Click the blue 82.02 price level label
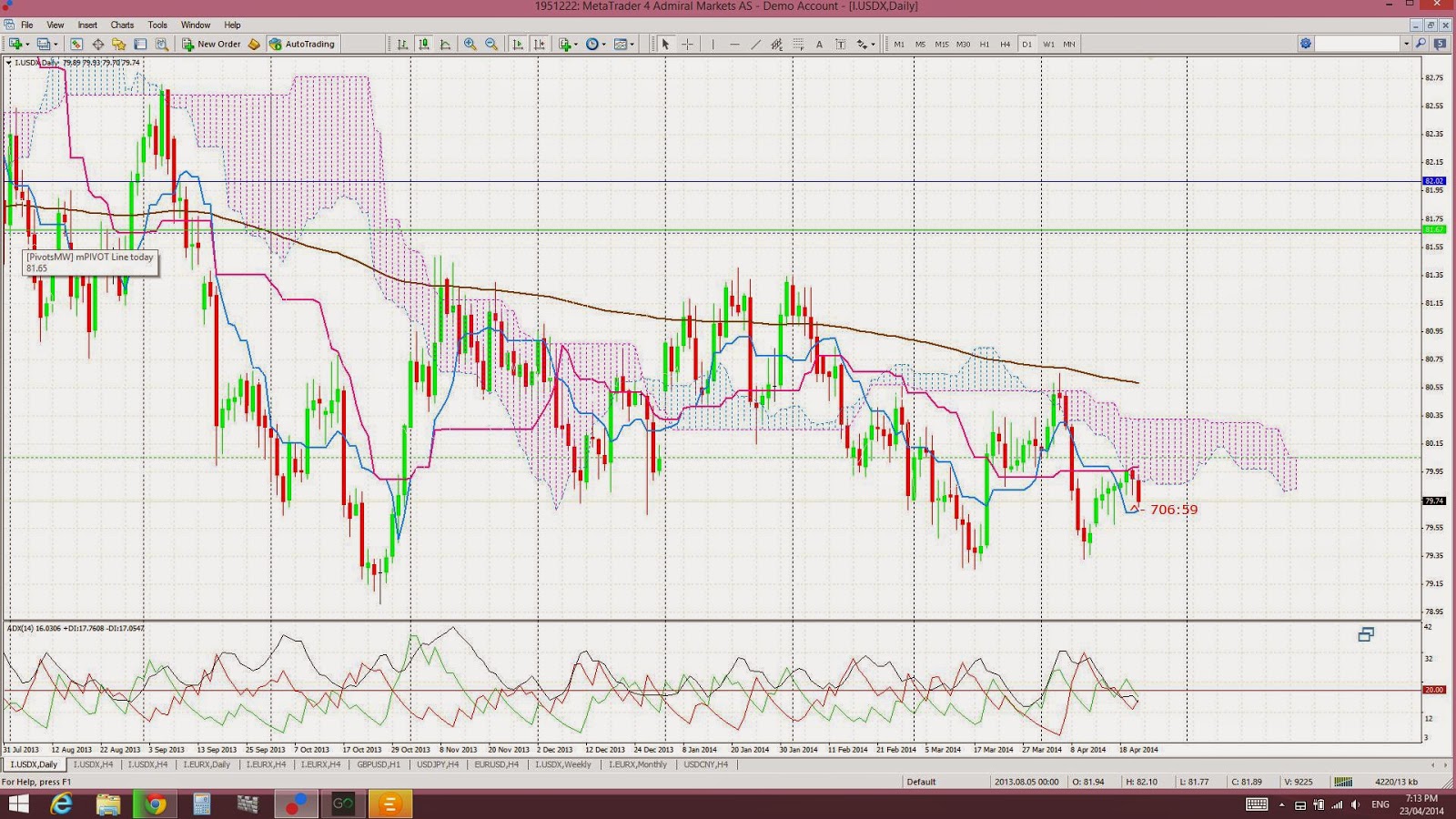The width and height of the screenshot is (1456, 819). (1434, 181)
